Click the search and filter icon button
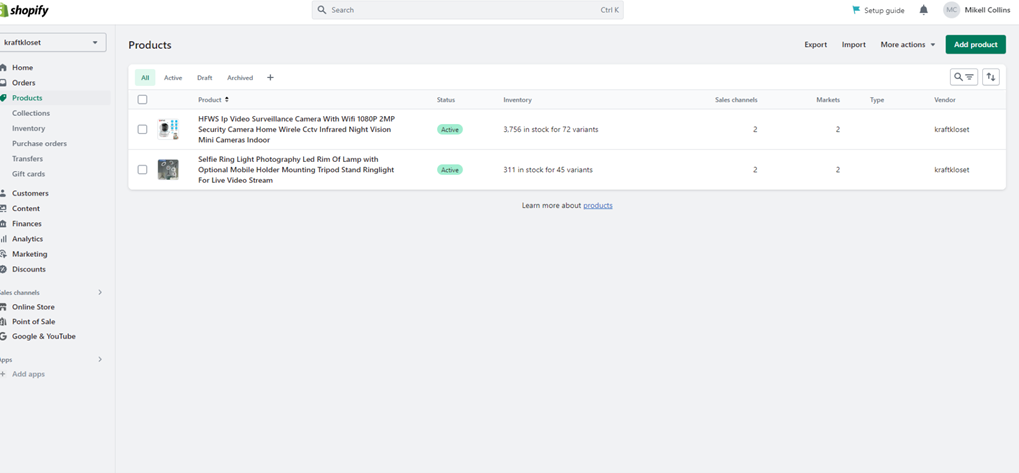The height and width of the screenshot is (473, 1019). pyautogui.click(x=964, y=77)
